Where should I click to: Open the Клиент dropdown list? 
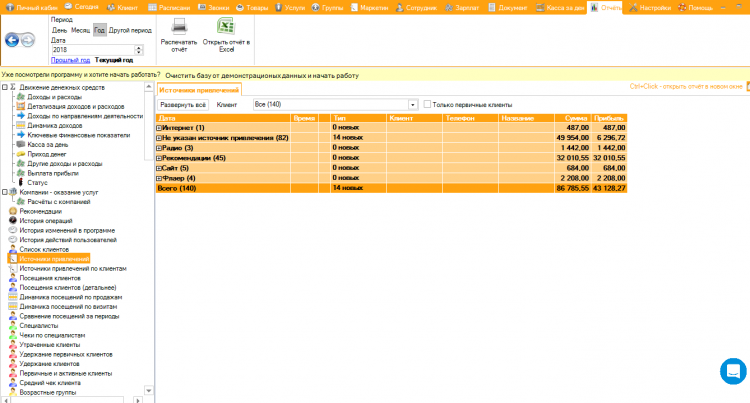click(411, 104)
